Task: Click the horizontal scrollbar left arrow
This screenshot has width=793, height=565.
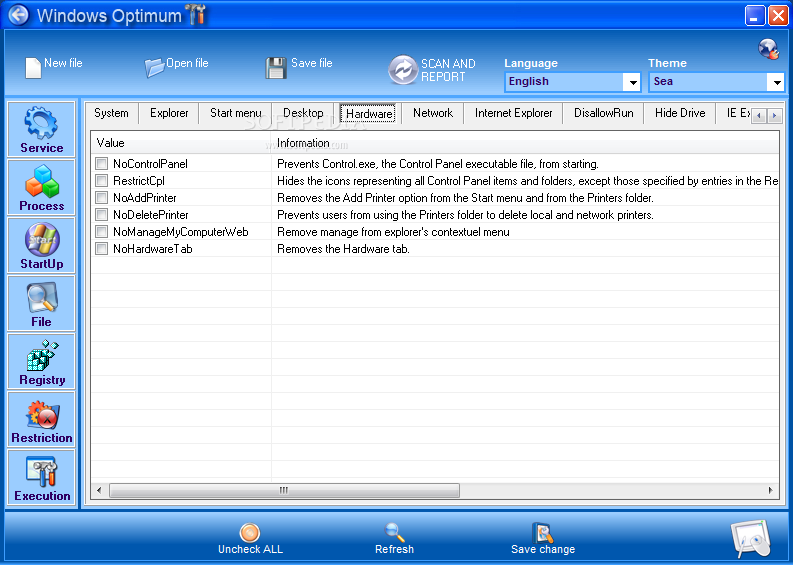Action: tap(99, 490)
